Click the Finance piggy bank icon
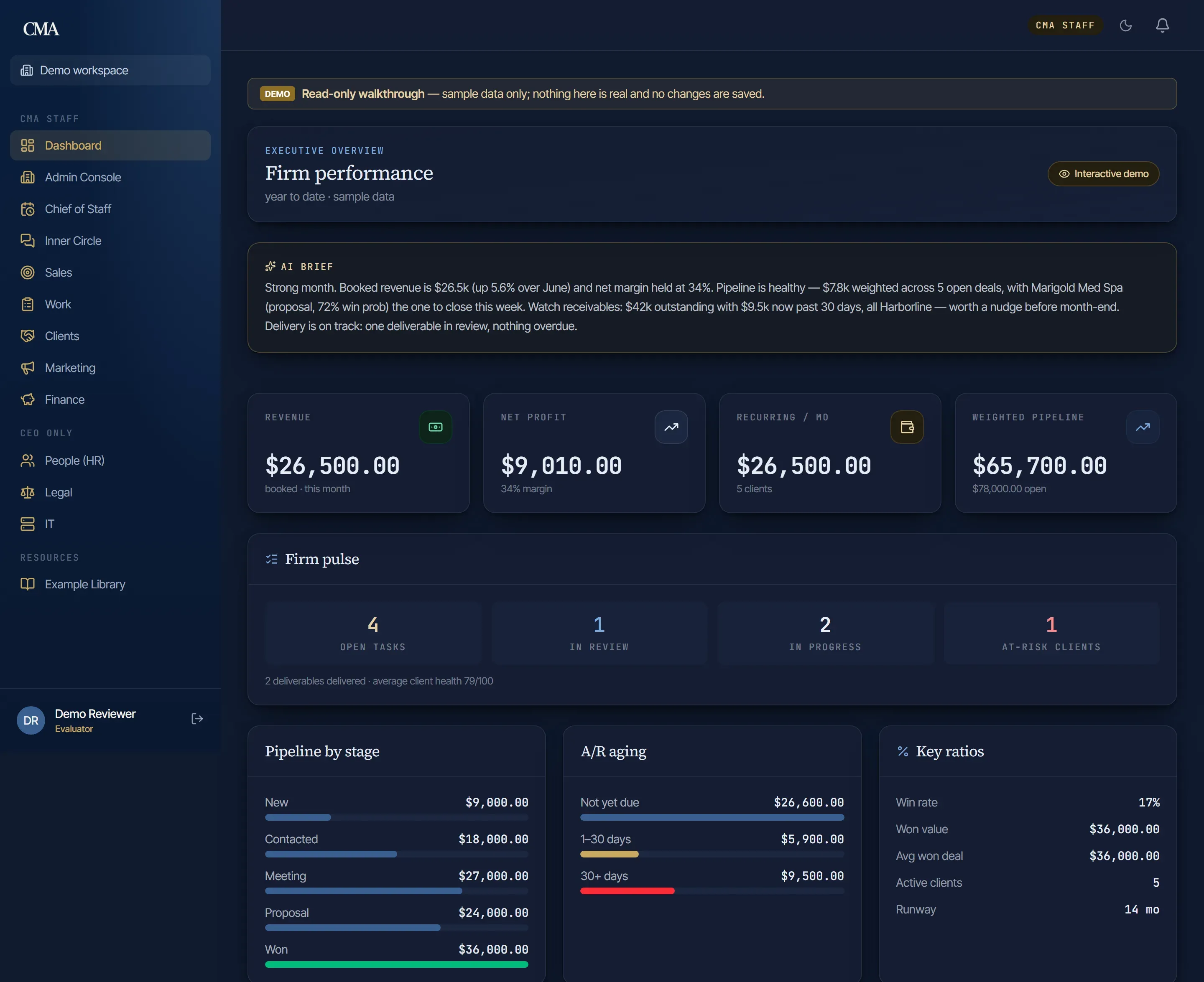The height and width of the screenshot is (982, 1204). coord(27,399)
